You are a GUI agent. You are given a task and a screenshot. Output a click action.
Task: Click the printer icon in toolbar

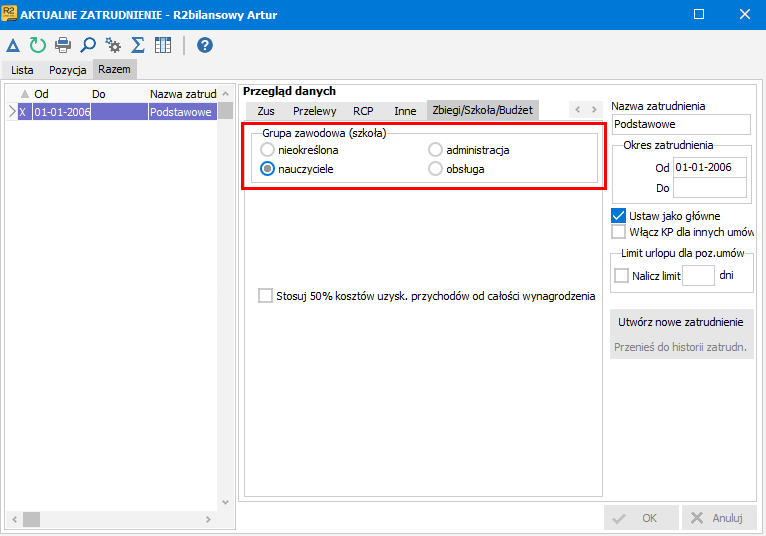coord(63,45)
